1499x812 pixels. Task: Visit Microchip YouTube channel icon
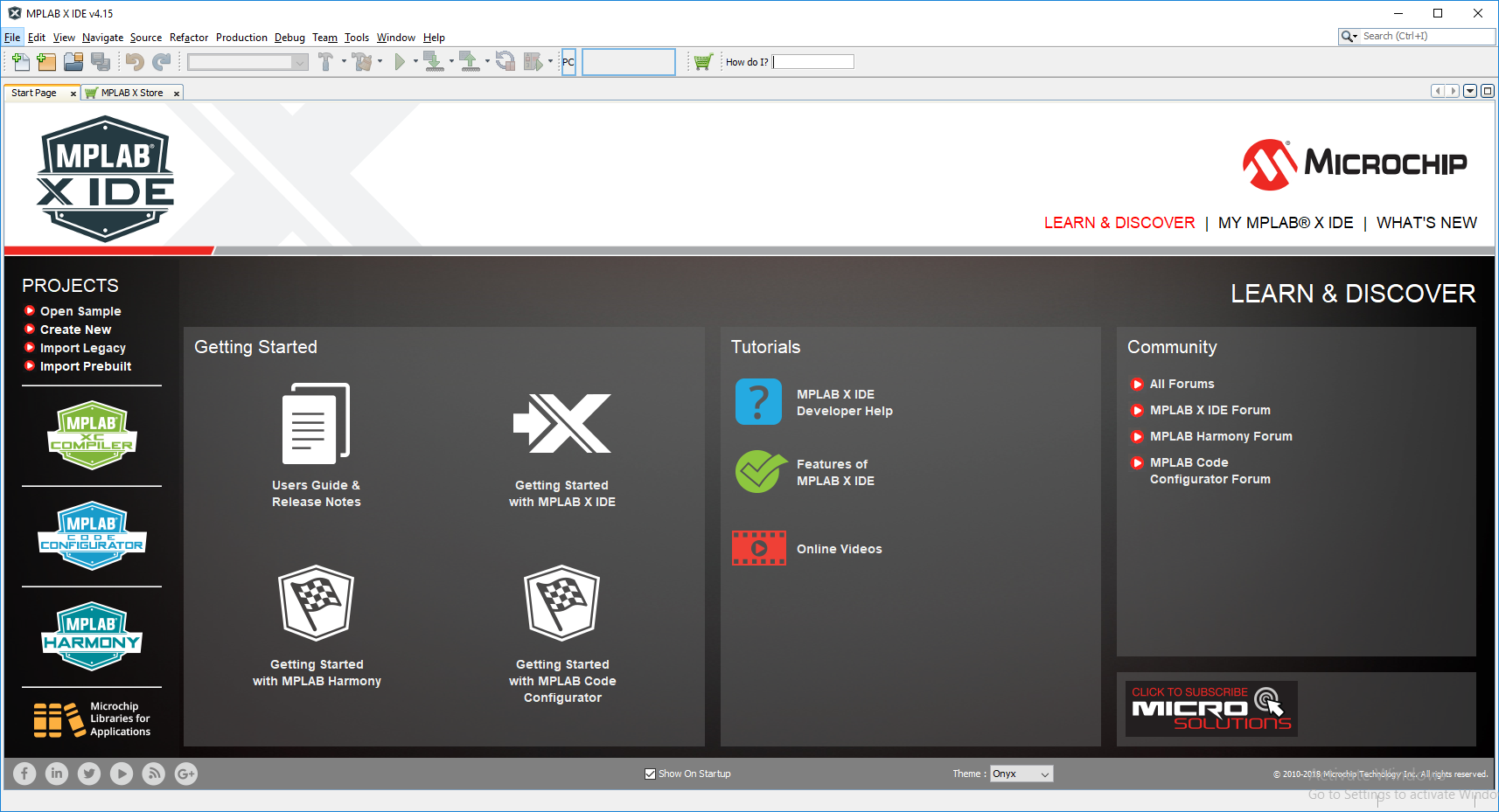click(x=122, y=774)
